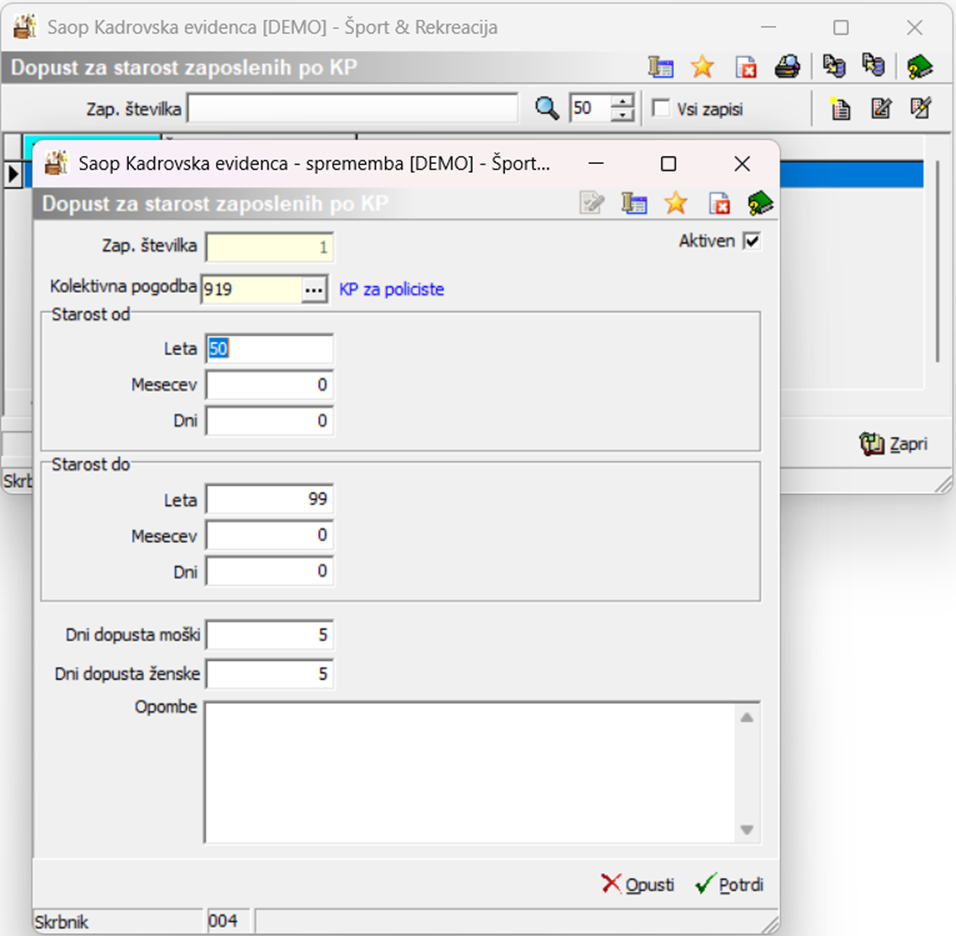Click the grayed edit-note icon in sprememba dialog
This screenshot has height=936, width=956.
(592, 203)
